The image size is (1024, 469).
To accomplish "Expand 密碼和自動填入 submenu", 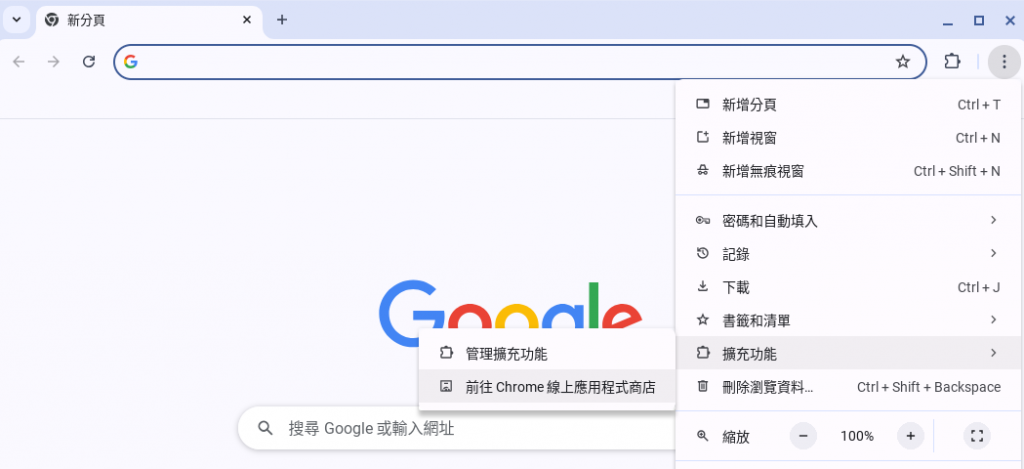I will (x=848, y=221).
